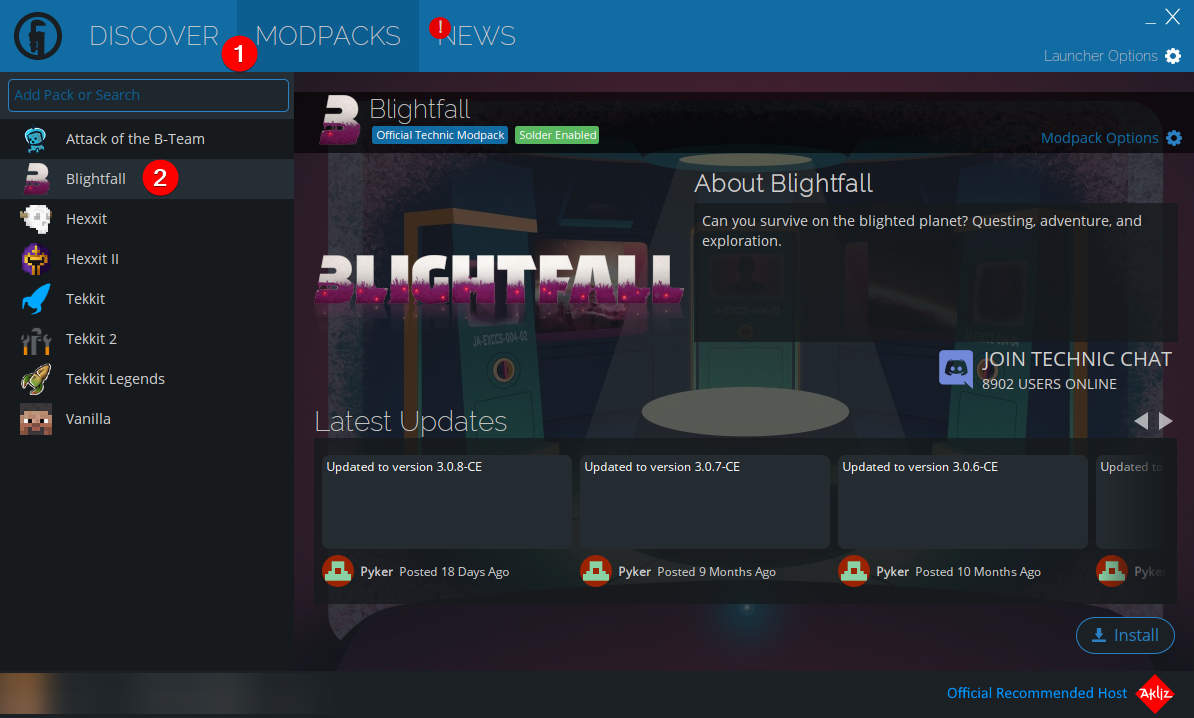Select the Tekkit modpack name

coord(85,298)
